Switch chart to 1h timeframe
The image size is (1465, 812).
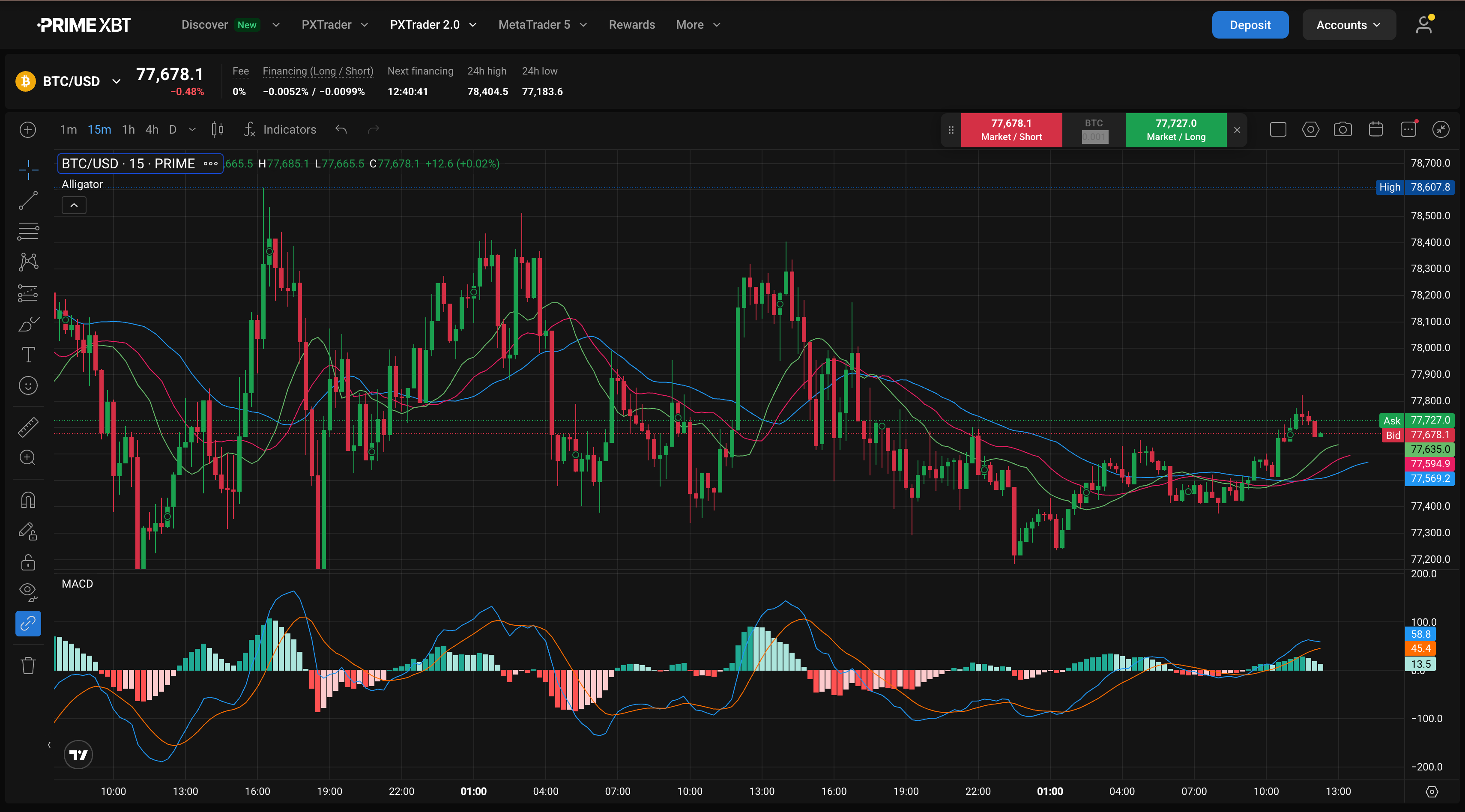tap(129, 130)
